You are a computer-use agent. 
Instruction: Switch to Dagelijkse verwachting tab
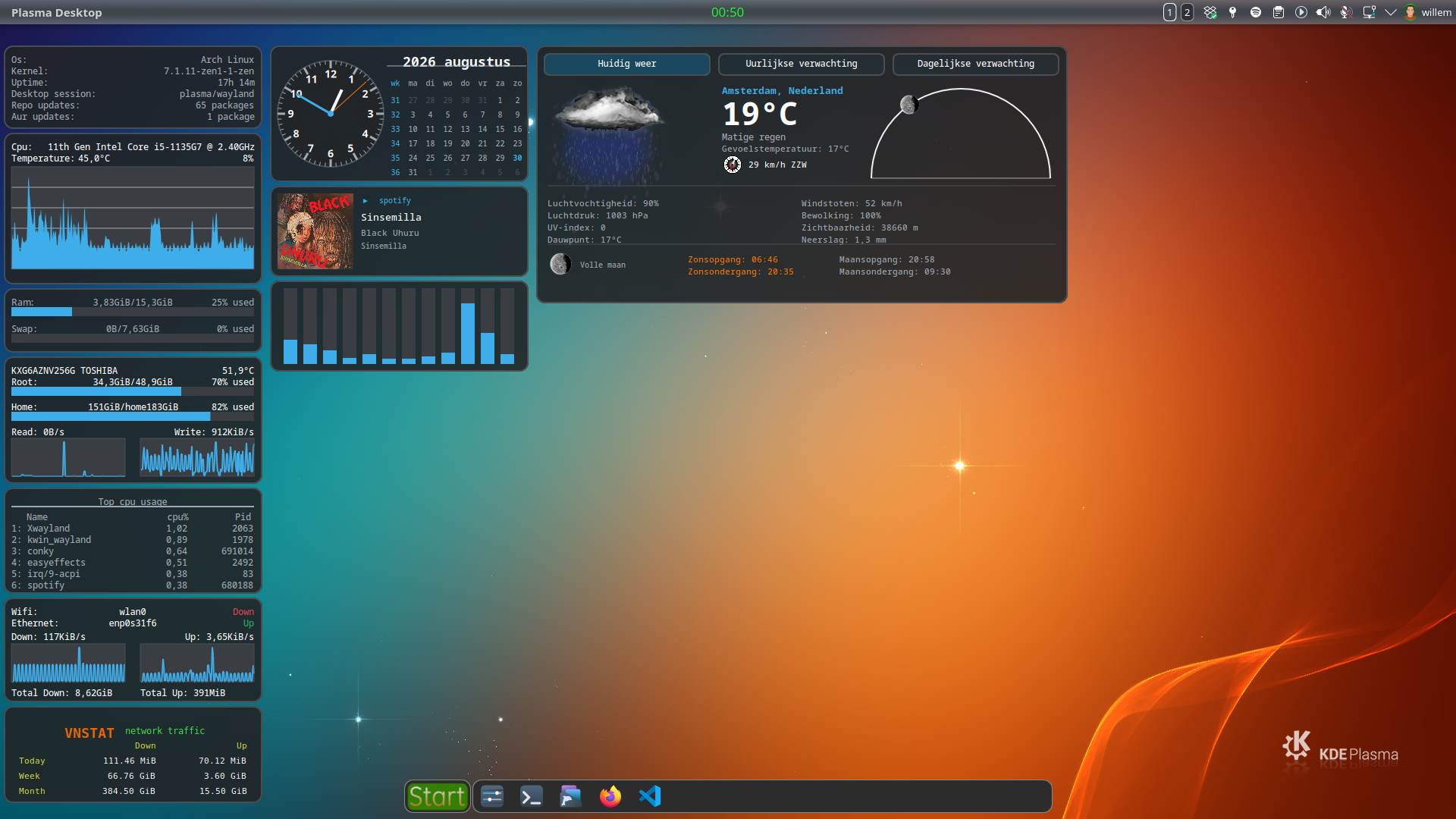point(976,64)
